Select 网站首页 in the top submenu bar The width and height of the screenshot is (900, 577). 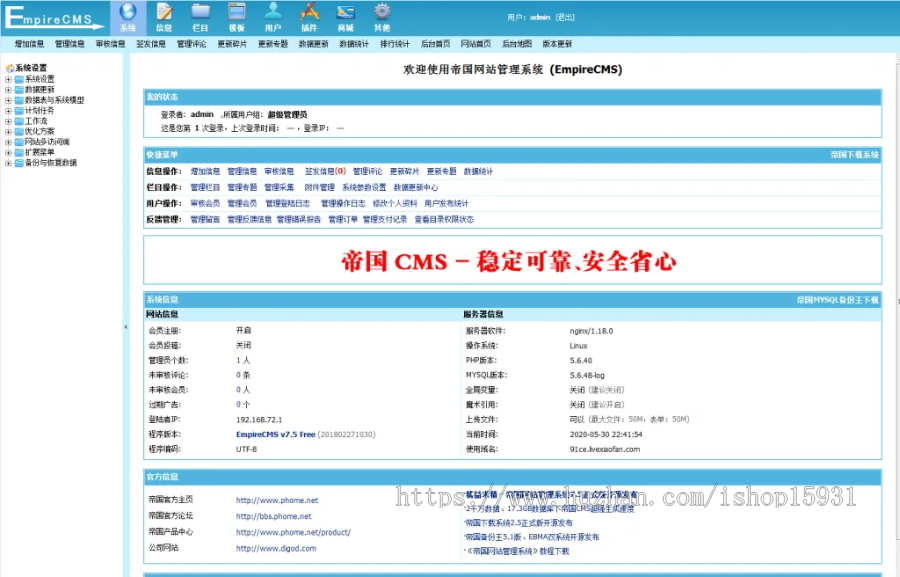(476, 44)
